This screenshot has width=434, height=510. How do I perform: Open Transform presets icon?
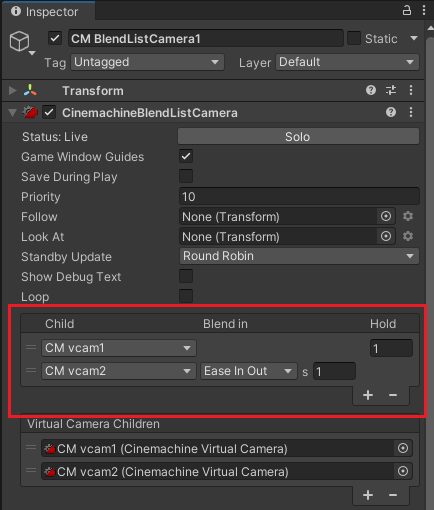click(x=391, y=90)
